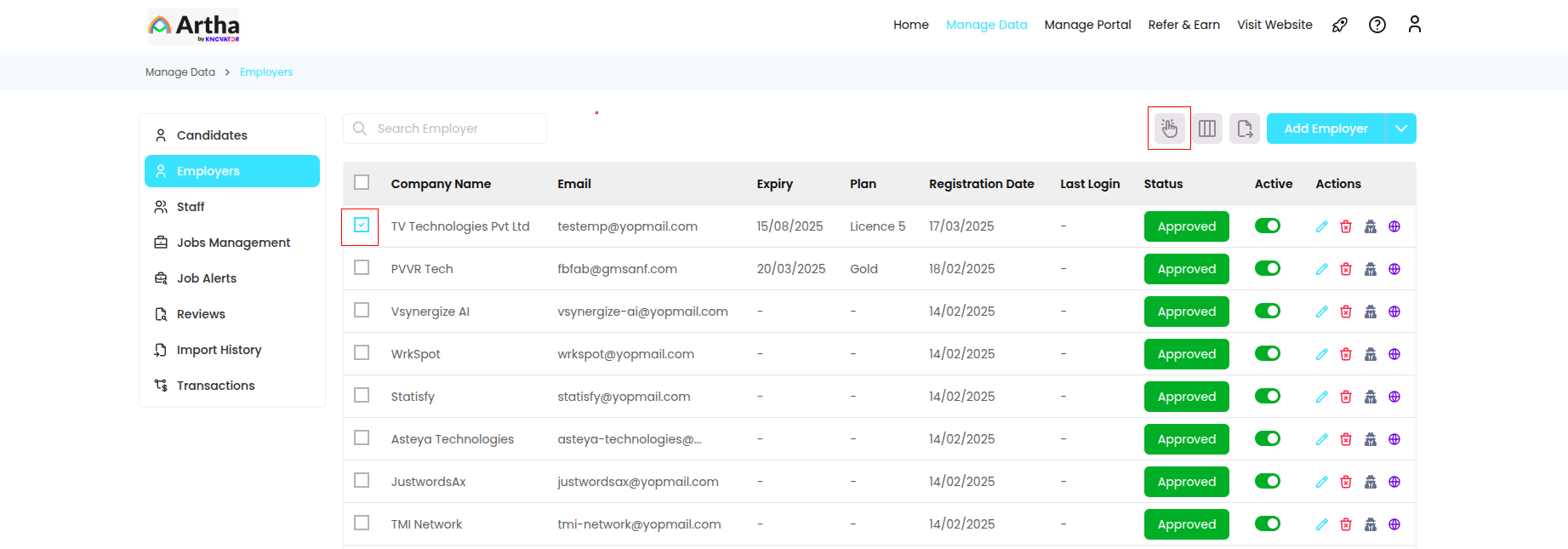Click Approved status for Asteya Technologies
1568x549 pixels.
(x=1186, y=439)
